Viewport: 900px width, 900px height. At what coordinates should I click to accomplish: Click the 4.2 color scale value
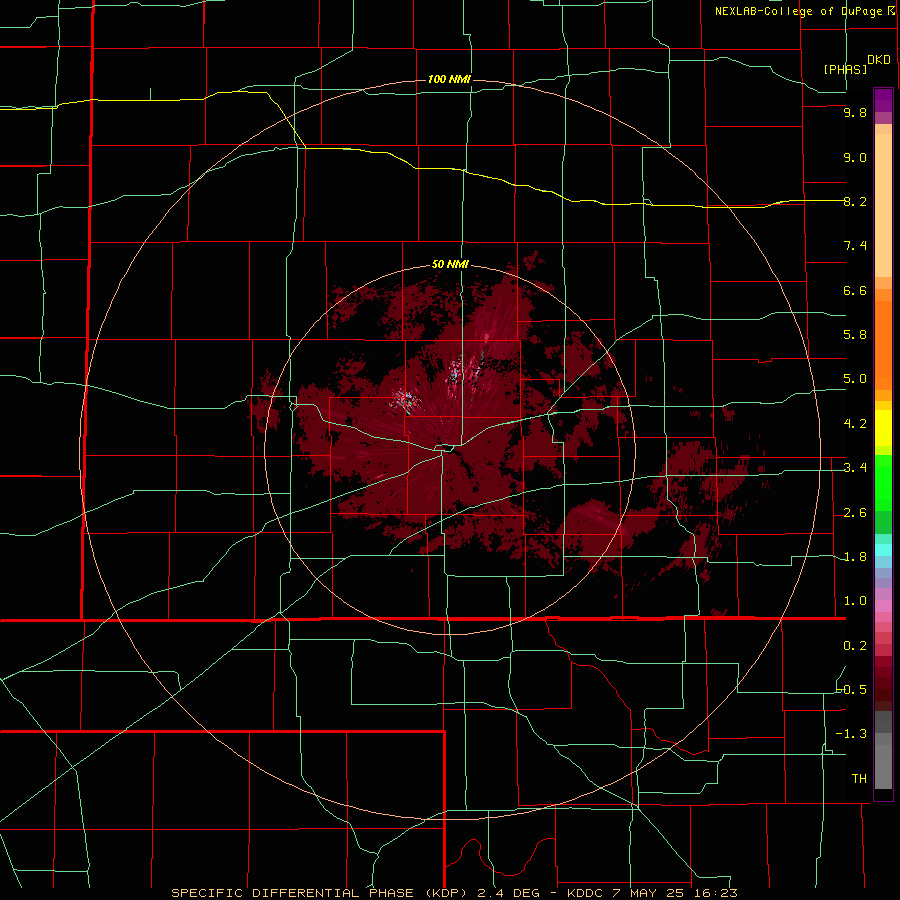coord(855,424)
